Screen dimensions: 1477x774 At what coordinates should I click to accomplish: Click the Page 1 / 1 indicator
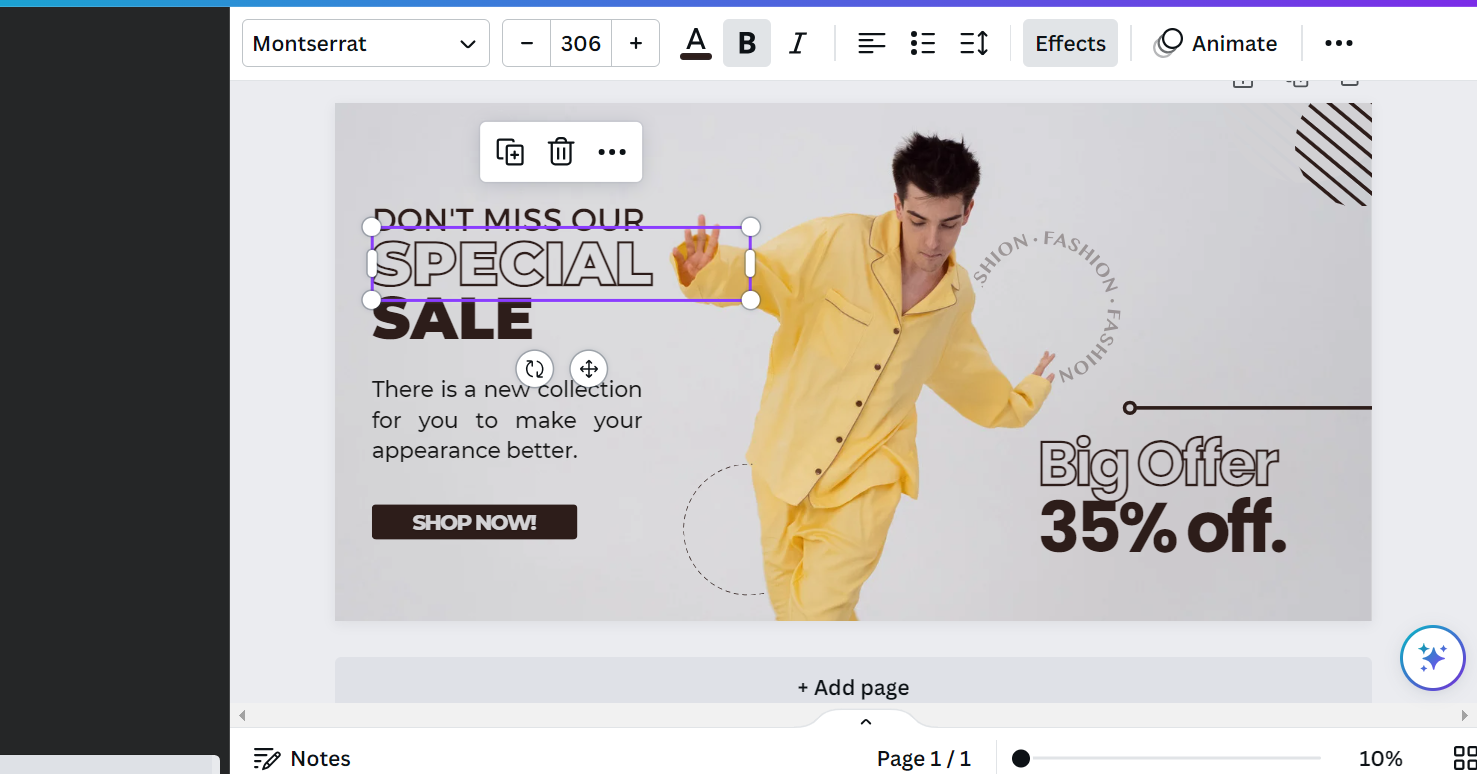[x=923, y=758]
